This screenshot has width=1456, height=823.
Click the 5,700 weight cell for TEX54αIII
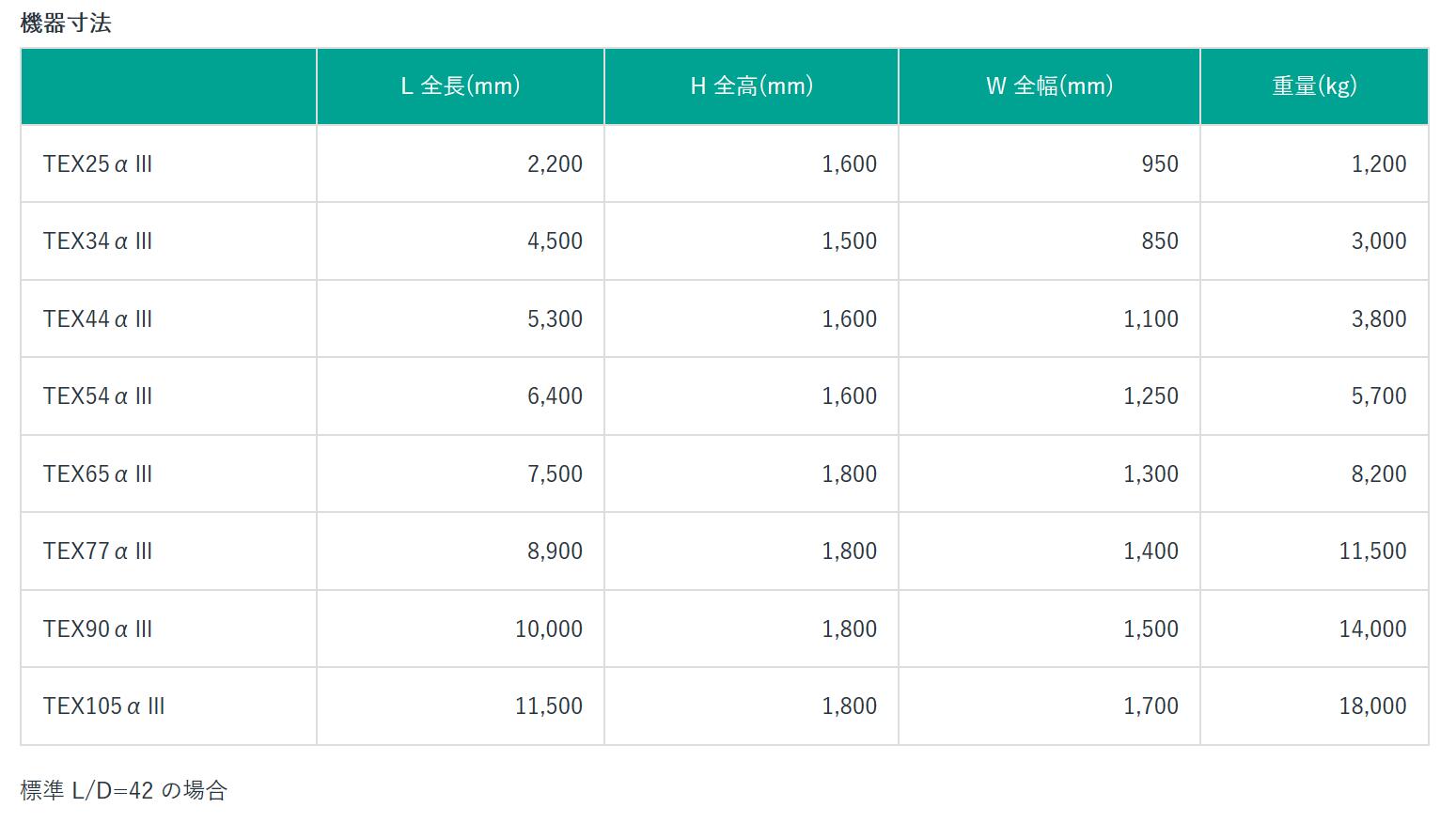pyautogui.click(x=1378, y=396)
